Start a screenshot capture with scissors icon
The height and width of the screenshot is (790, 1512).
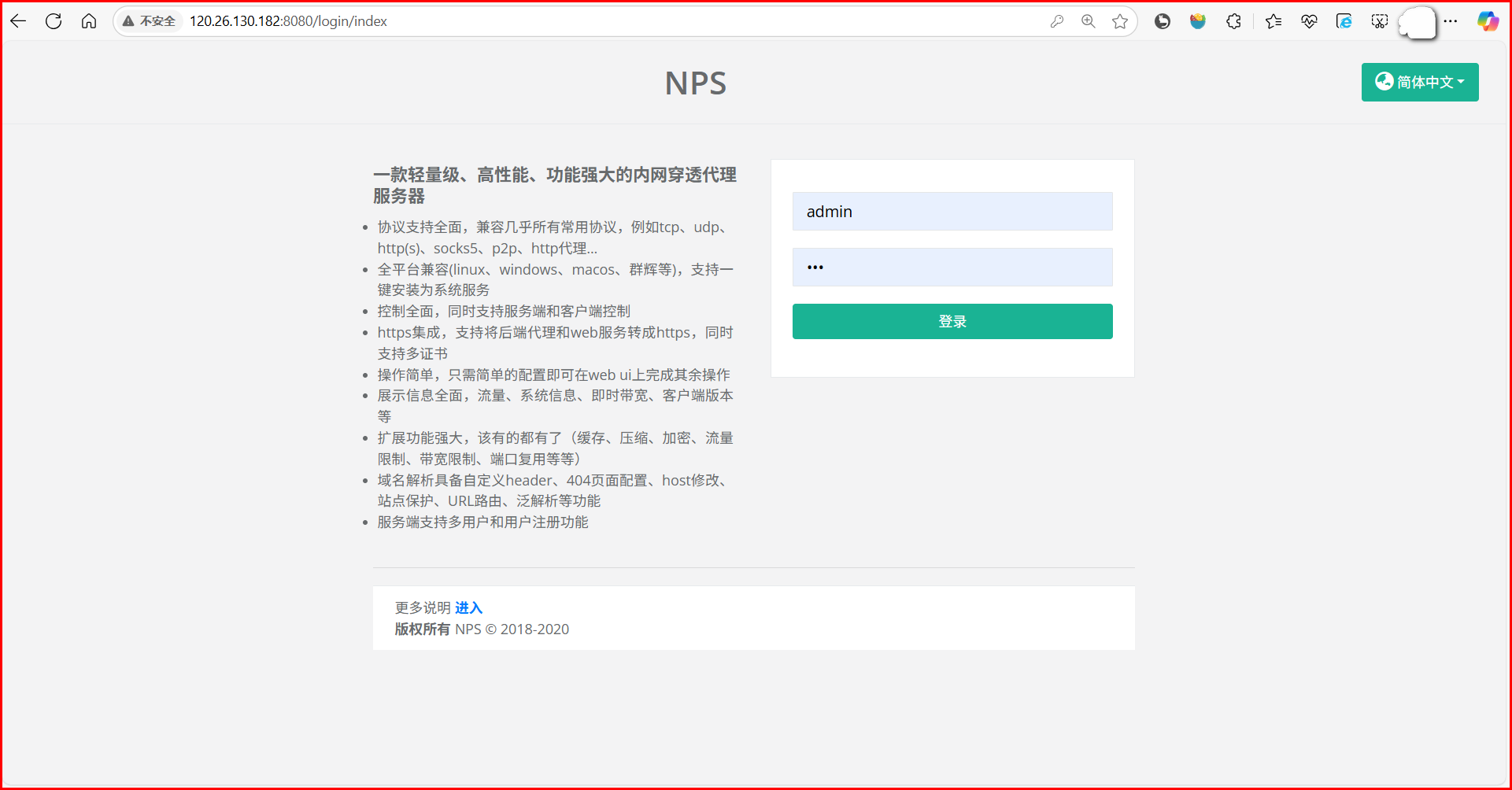coord(1380,21)
